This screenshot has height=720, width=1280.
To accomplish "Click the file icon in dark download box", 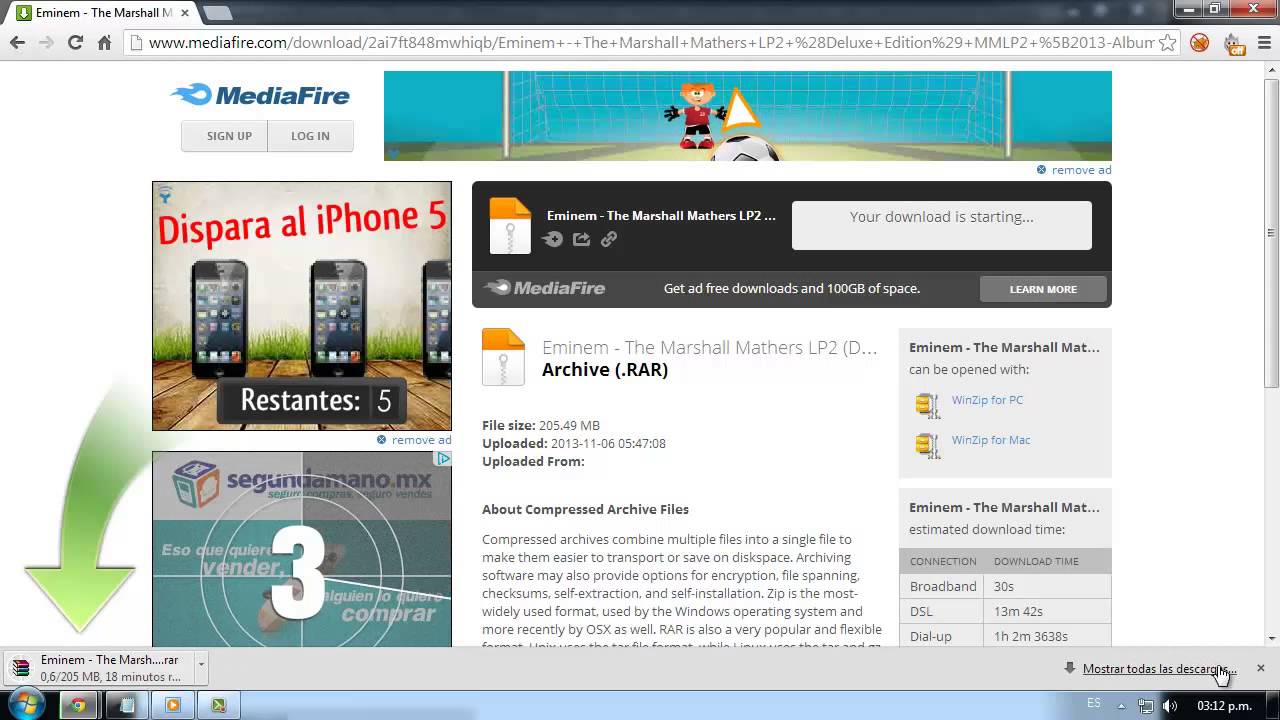I will (x=510, y=226).
